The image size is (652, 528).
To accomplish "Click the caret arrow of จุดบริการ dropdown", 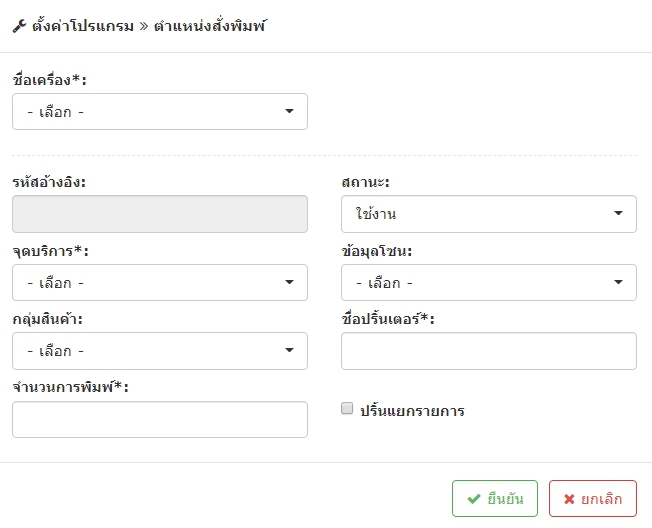I will click(x=289, y=282).
